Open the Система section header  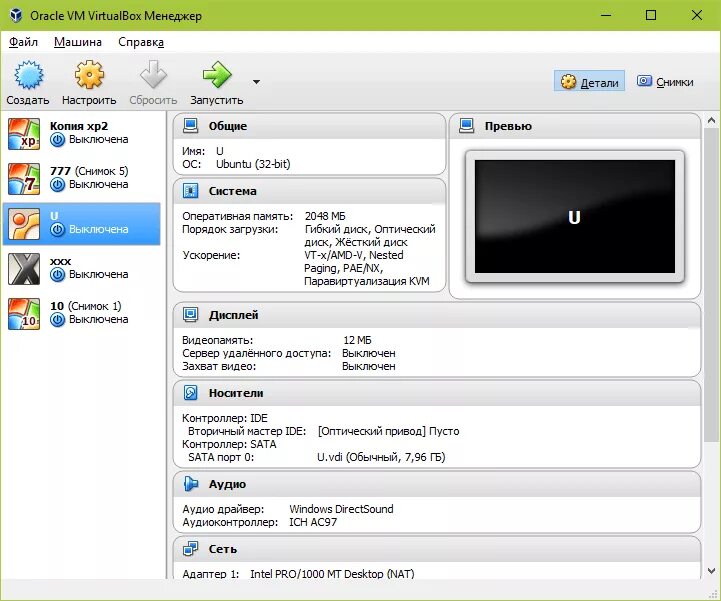309,191
